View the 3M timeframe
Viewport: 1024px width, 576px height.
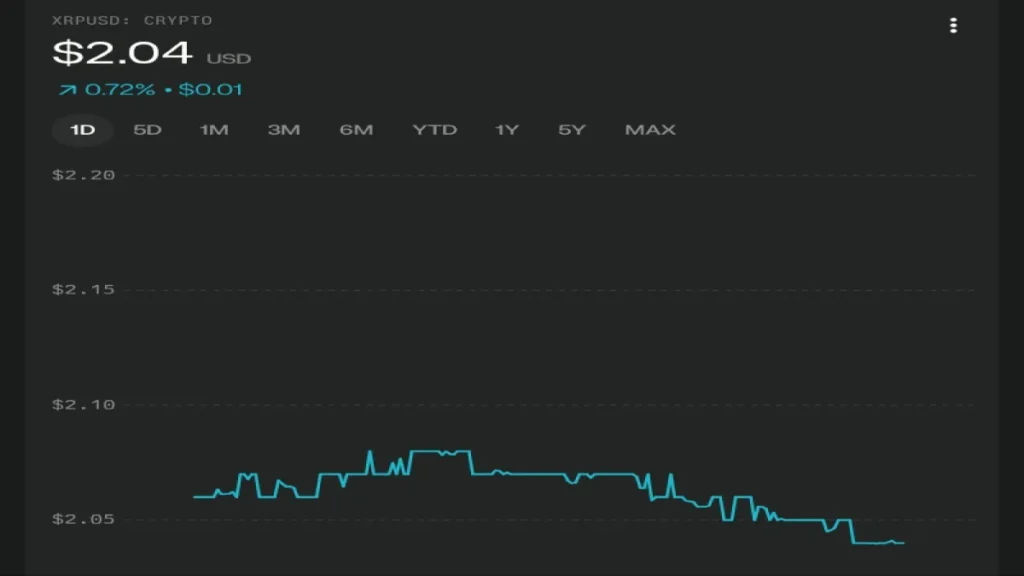(284, 130)
